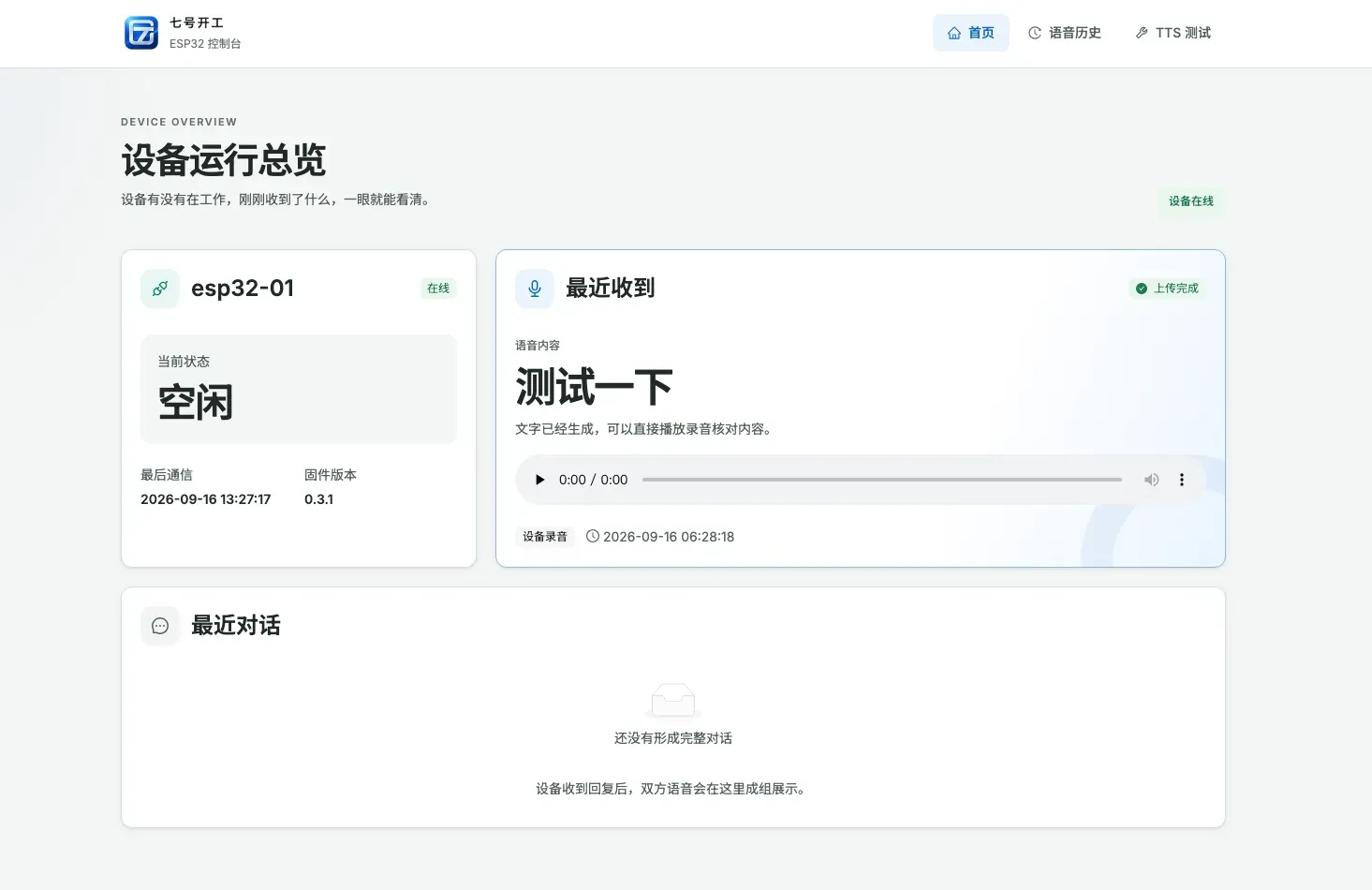Screen dimensions: 1372x890
Task: Open the audio player more-options menu
Action: tap(1182, 480)
